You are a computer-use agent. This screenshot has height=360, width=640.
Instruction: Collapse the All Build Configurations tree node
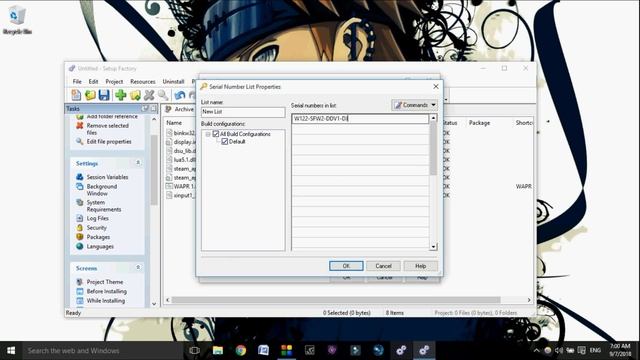[208, 134]
